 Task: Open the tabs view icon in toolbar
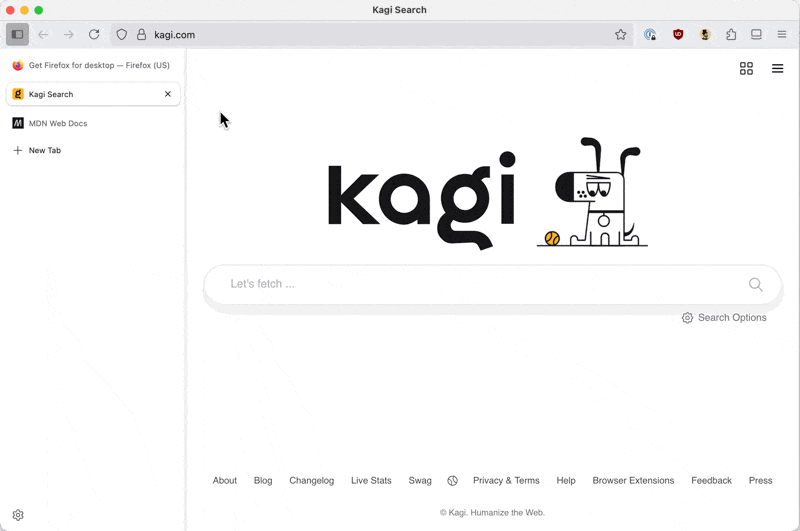[x=756, y=35]
